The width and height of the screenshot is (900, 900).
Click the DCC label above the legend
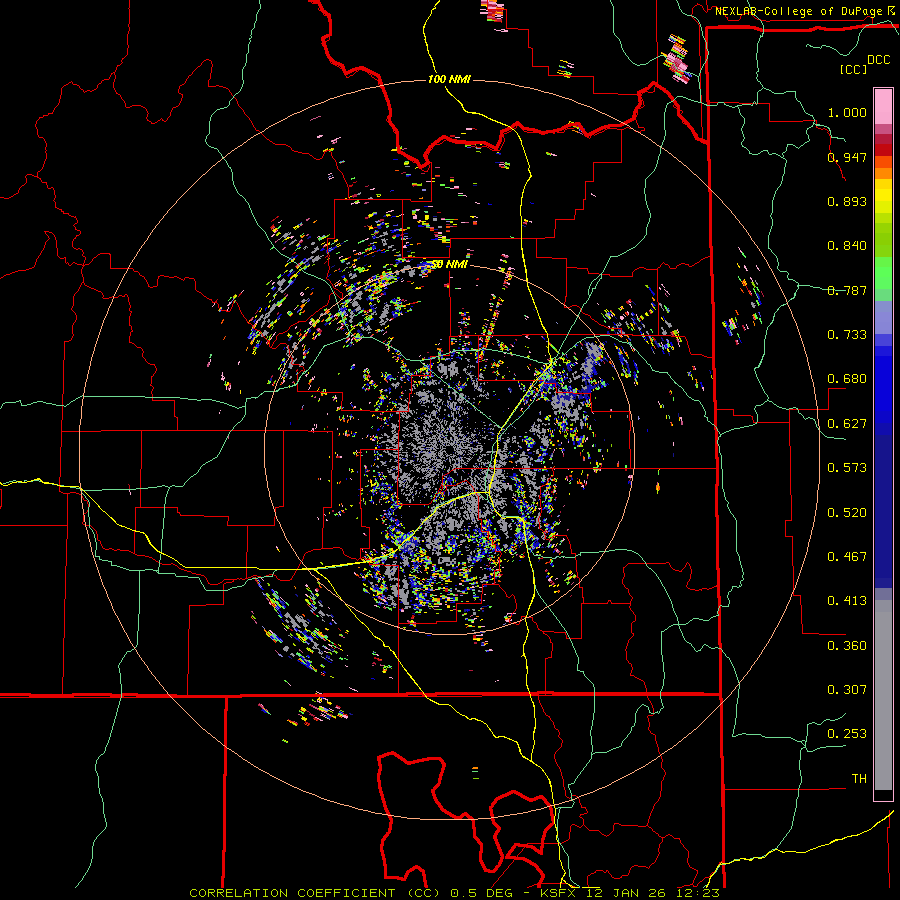coord(878,60)
